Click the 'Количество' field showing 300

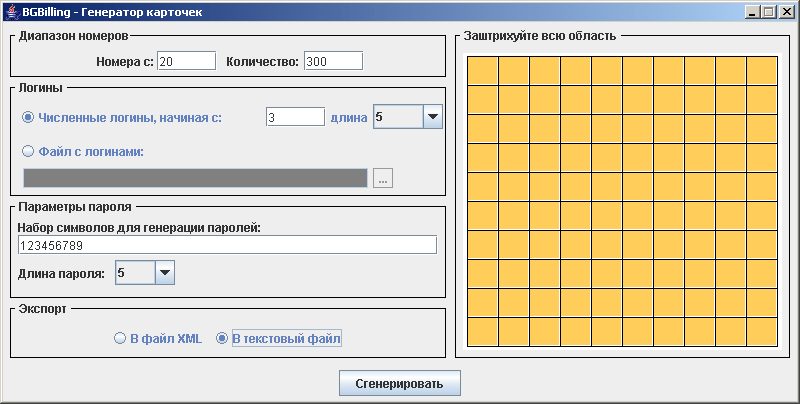point(333,62)
